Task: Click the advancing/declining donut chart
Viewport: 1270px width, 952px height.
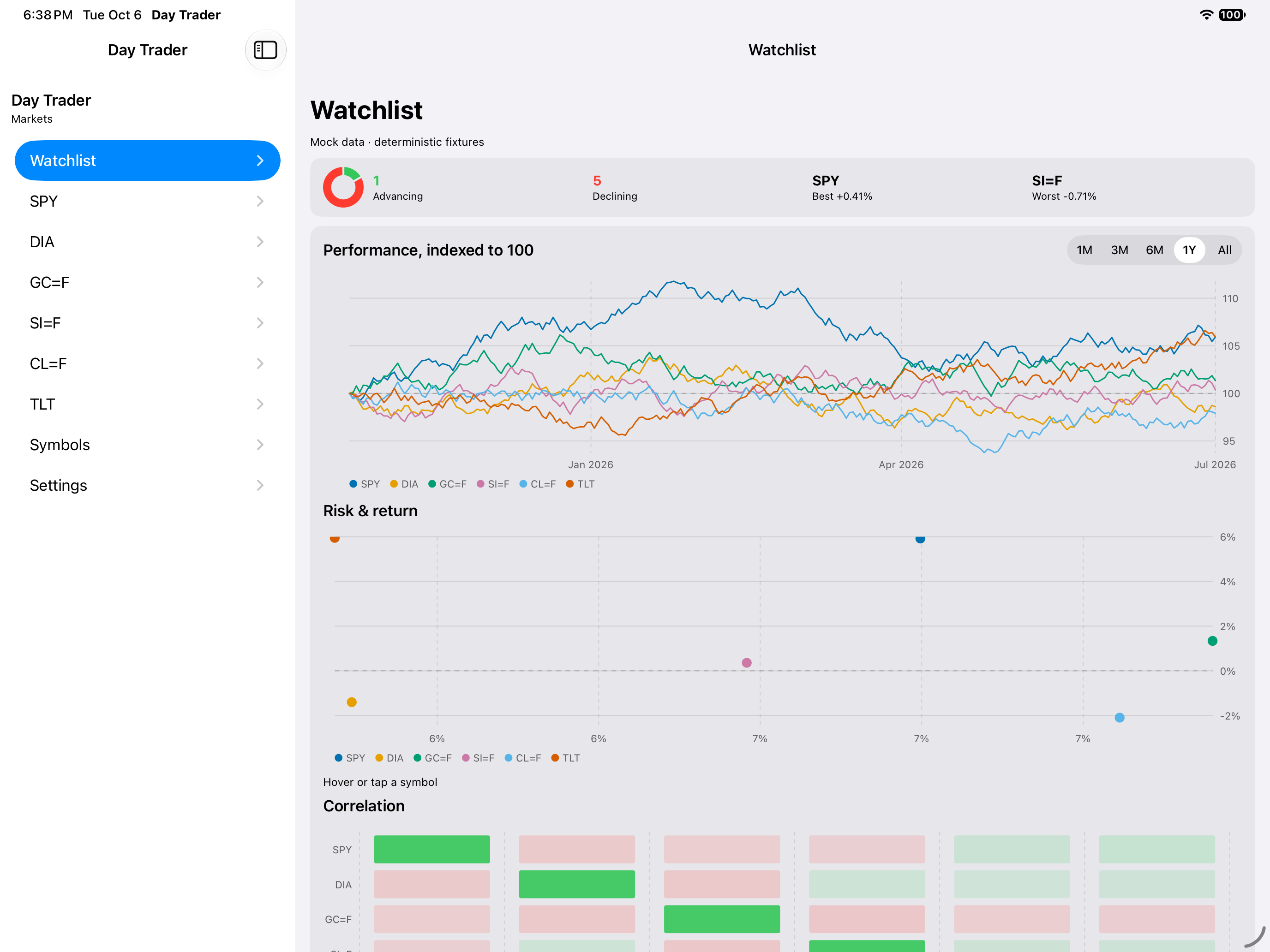Action: coord(343,187)
